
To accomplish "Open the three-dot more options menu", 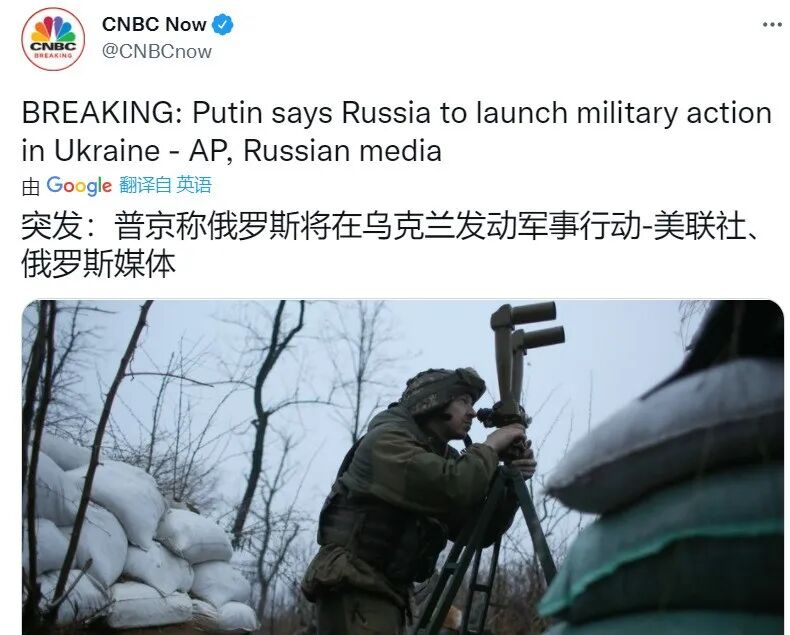I will (x=772, y=24).
